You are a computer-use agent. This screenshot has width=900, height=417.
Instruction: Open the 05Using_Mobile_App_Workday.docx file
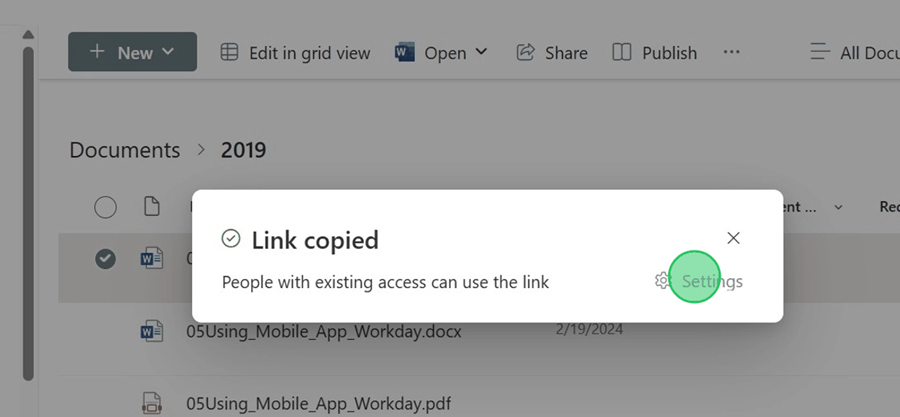click(x=324, y=331)
